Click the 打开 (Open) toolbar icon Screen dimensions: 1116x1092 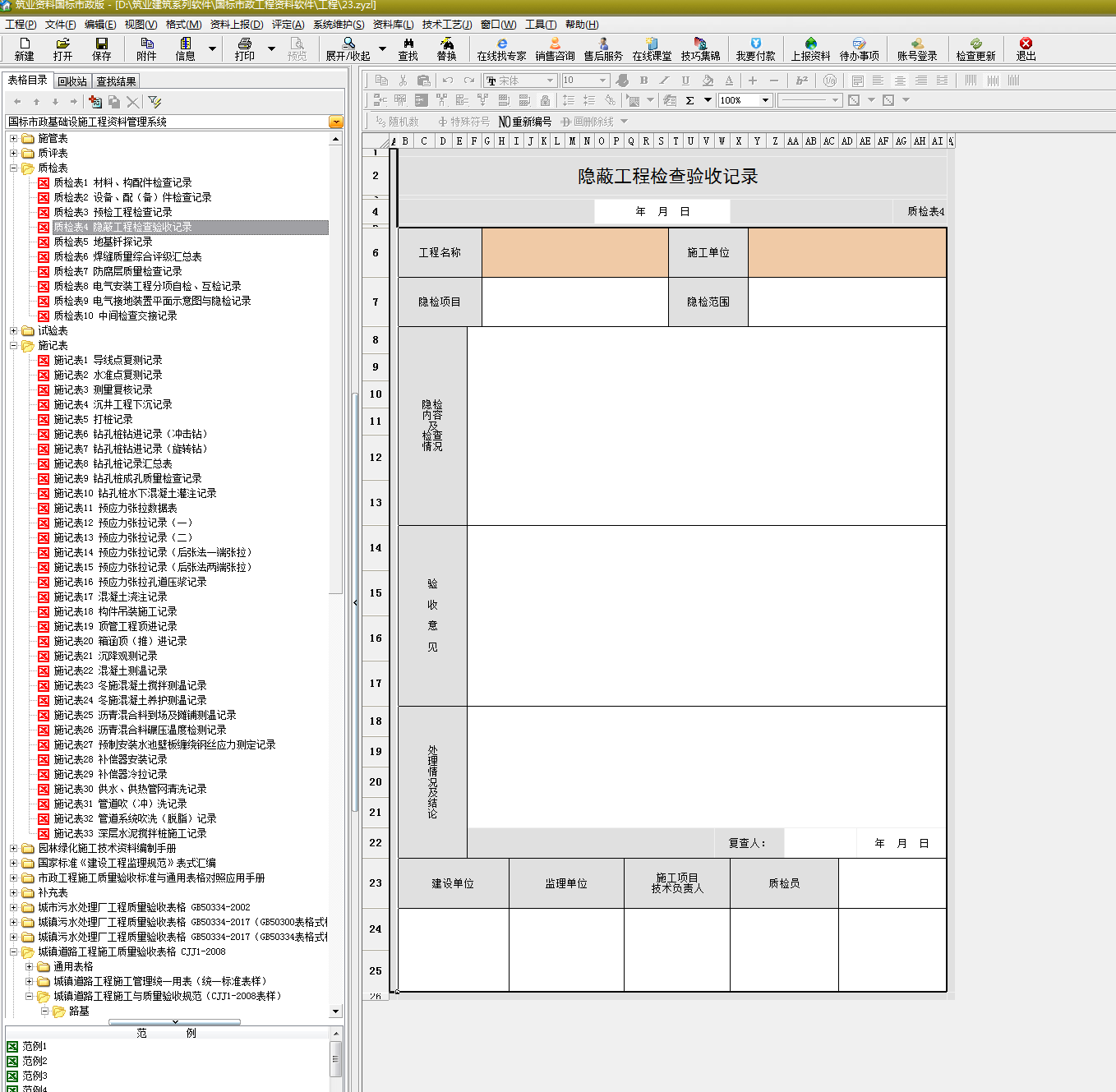click(x=62, y=49)
